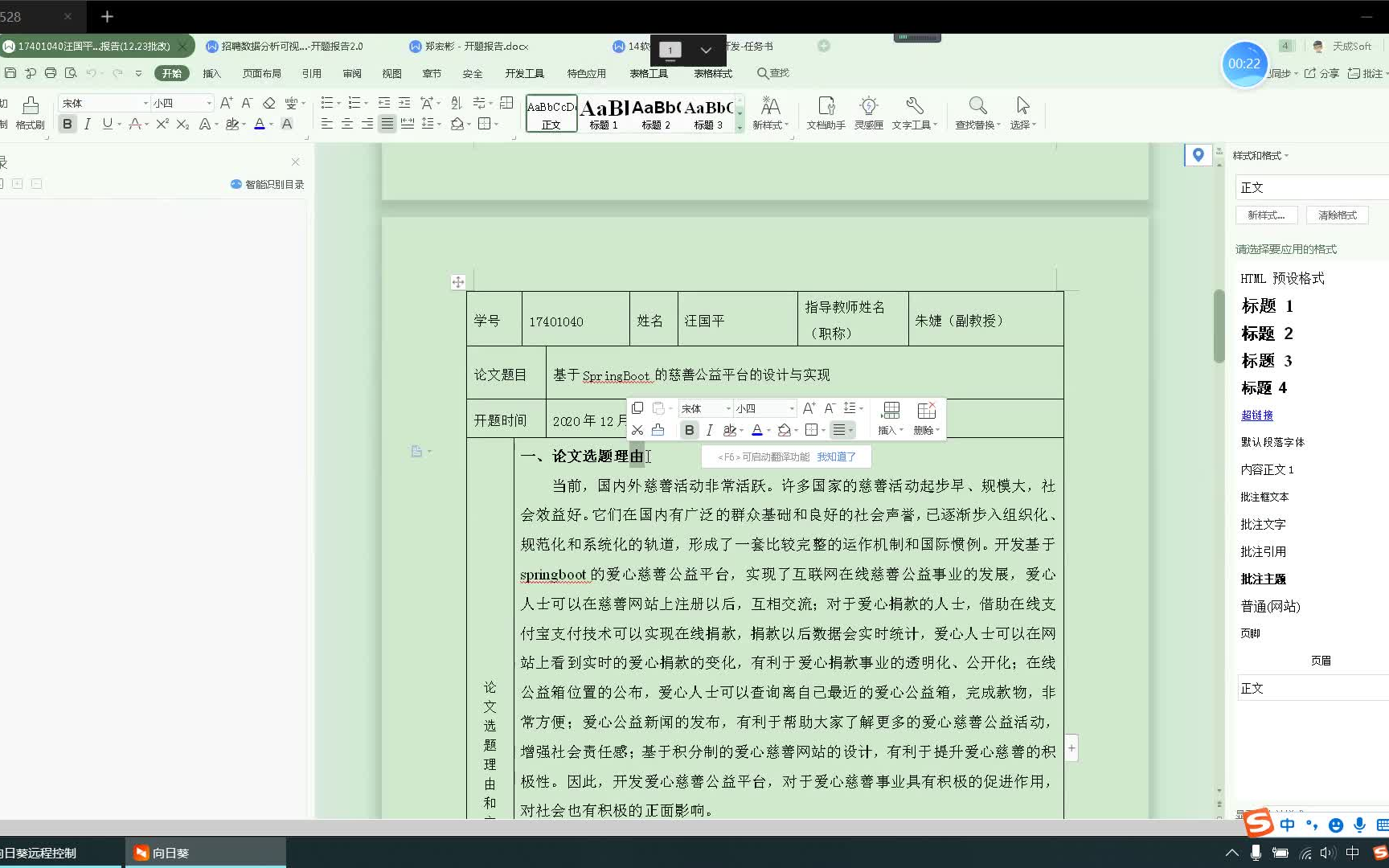Click the Increase font size icon in the ribbon
Image resolution: width=1389 pixels, height=868 pixels.
[227, 103]
